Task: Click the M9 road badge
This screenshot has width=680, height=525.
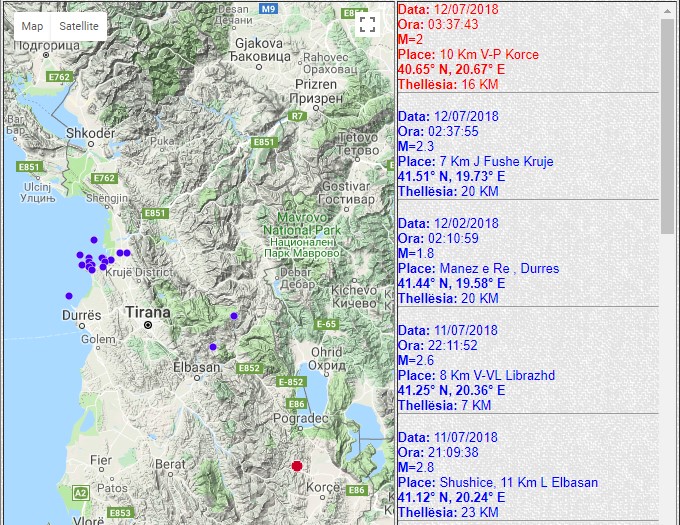Action: pyautogui.click(x=268, y=9)
